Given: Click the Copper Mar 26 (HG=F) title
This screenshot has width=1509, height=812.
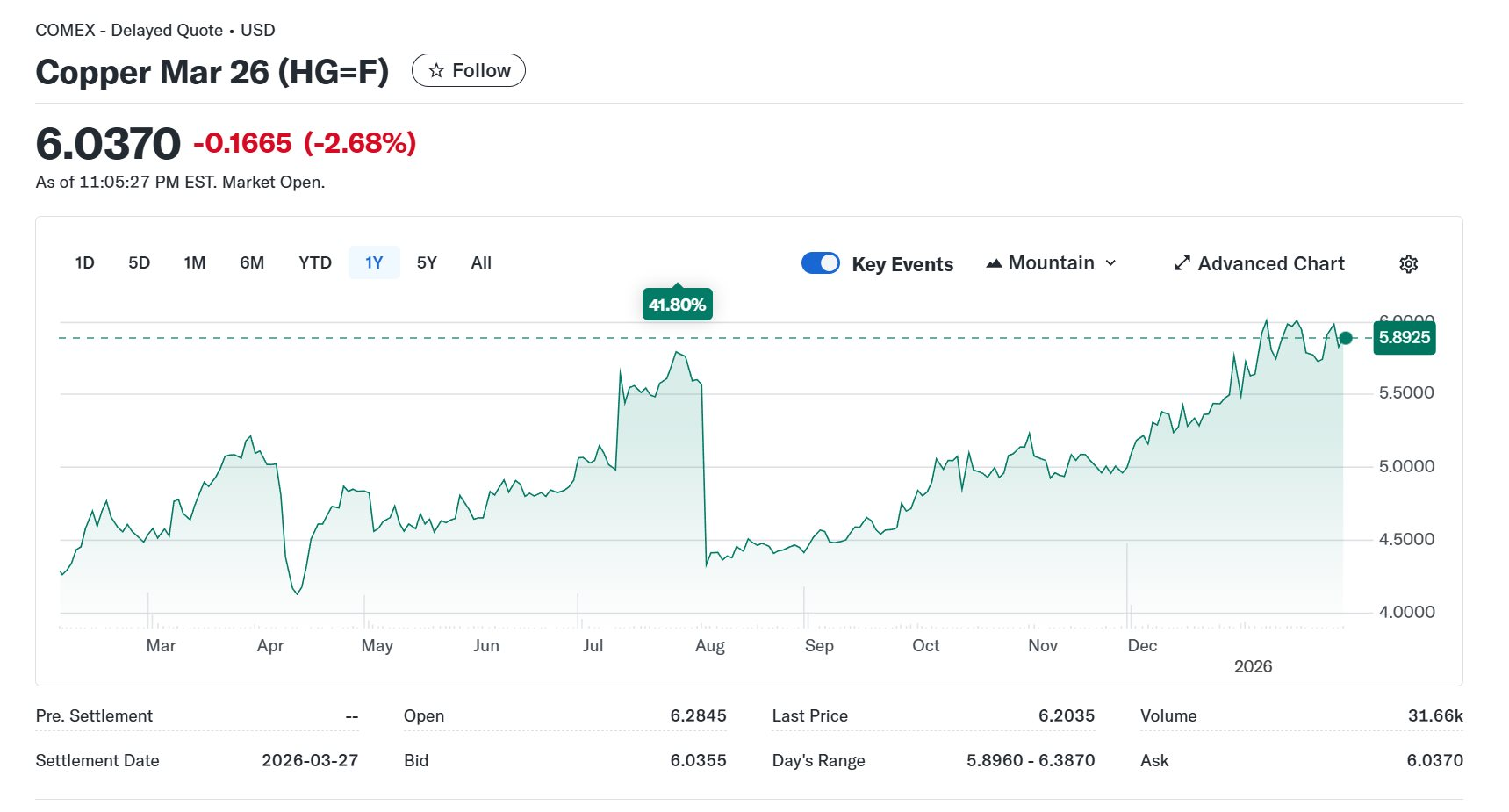Looking at the screenshot, I should [212, 72].
